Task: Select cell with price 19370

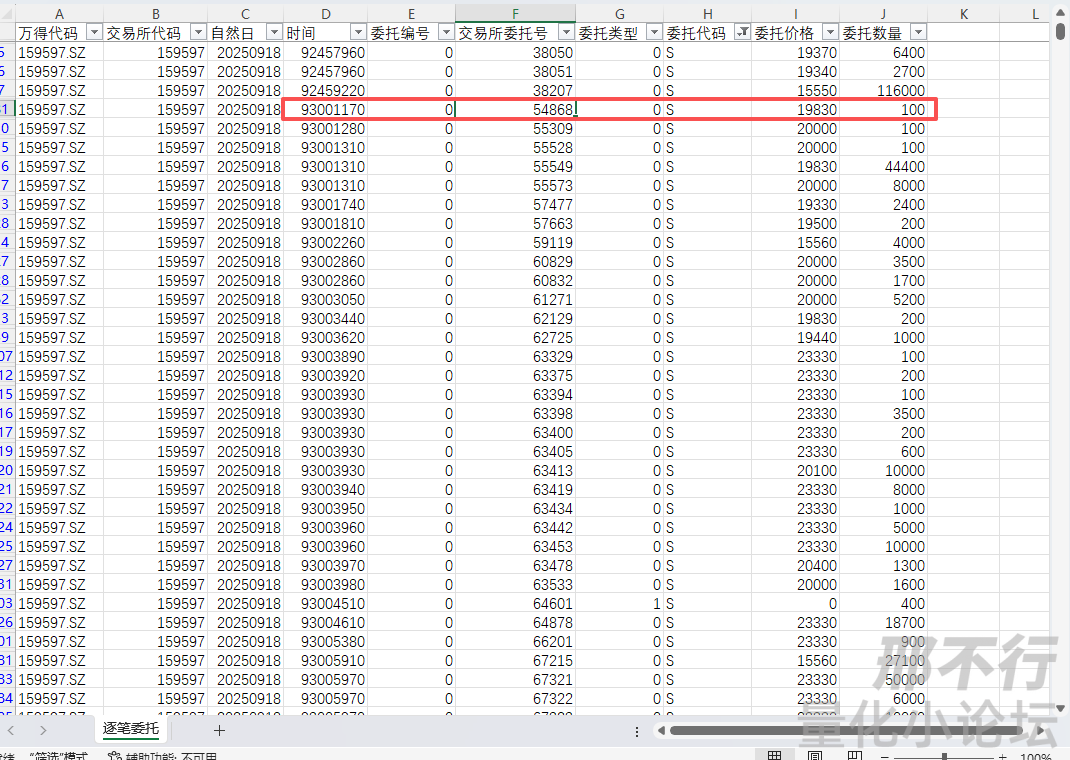Action: [x=796, y=53]
